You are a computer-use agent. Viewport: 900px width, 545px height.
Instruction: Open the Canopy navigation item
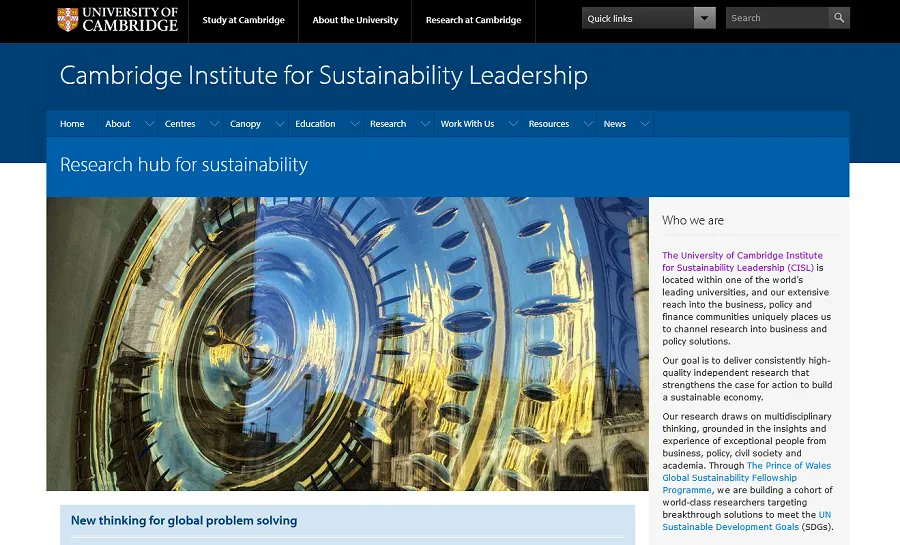(245, 124)
